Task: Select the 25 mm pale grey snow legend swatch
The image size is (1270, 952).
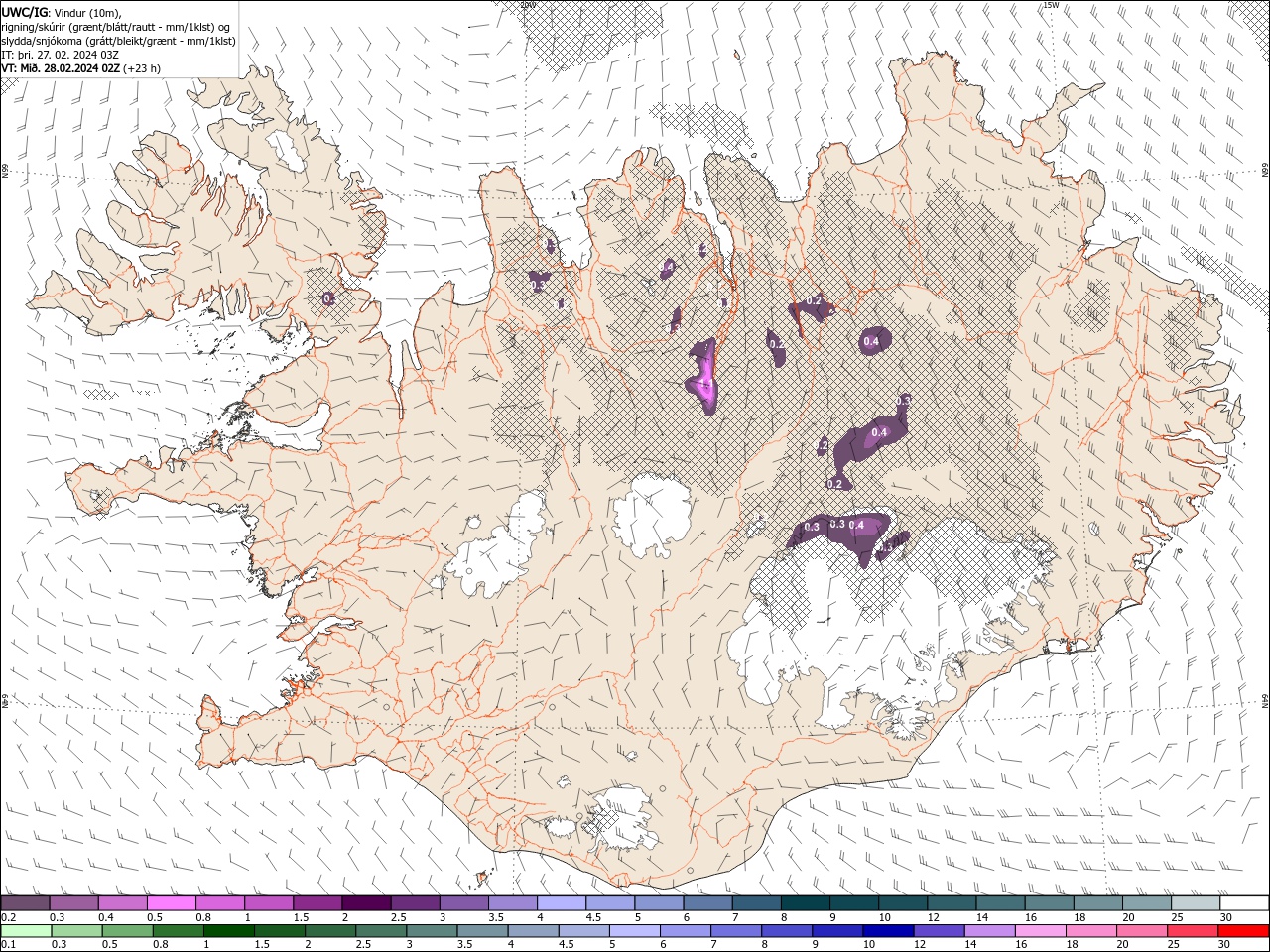Action: pyautogui.click(x=1196, y=903)
